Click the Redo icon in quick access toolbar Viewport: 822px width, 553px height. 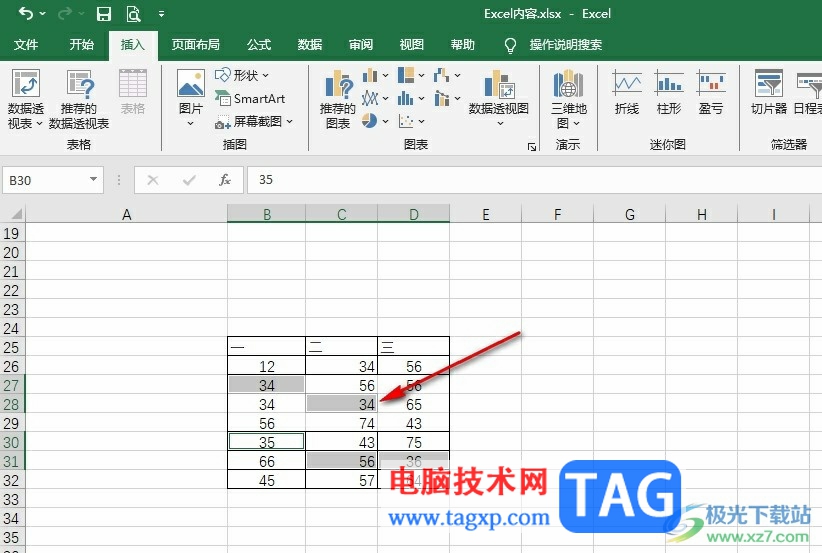tap(64, 14)
